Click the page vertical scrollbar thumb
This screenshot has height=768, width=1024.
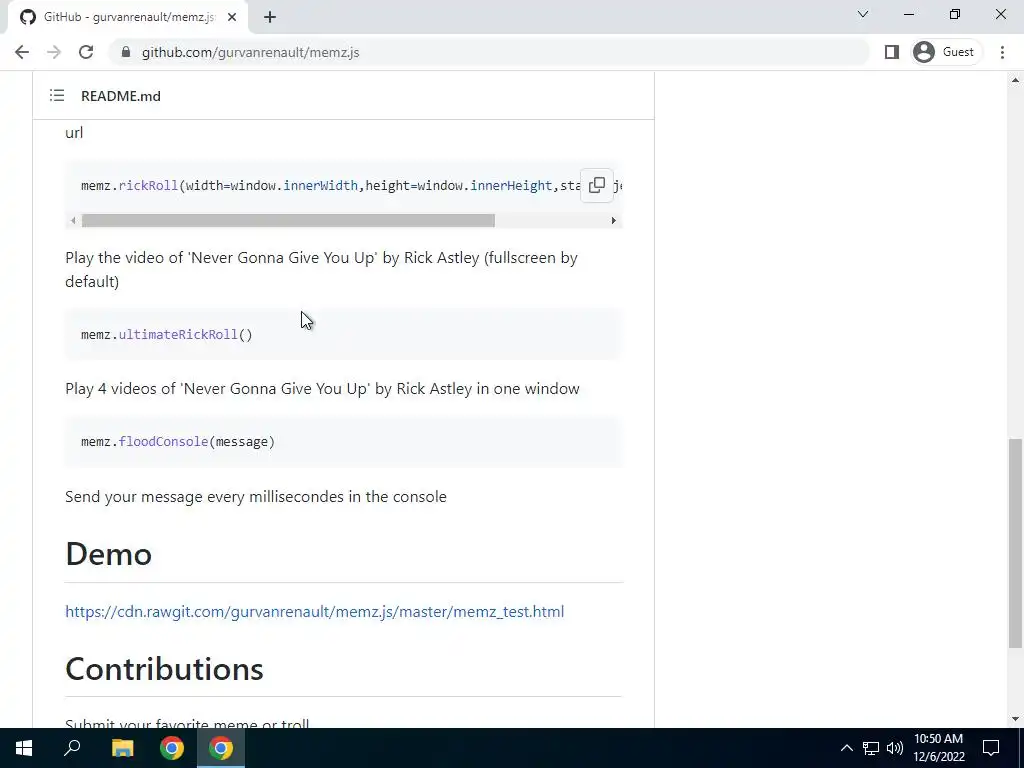pyautogui.click(x=1015, y=543)
